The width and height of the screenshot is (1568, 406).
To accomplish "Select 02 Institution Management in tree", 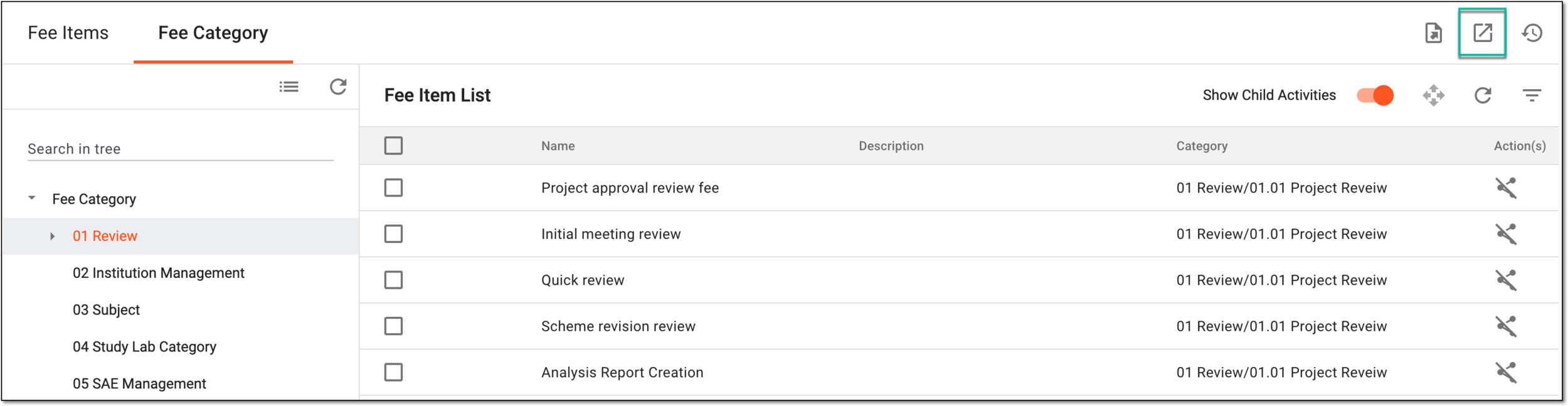I will (x=158, y=273).
